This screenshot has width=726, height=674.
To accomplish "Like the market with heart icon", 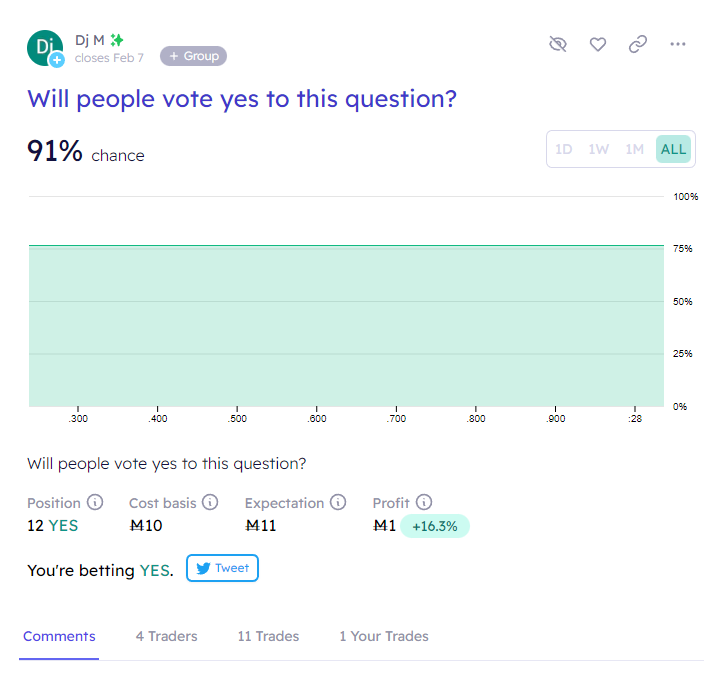I will click(598, 44).
